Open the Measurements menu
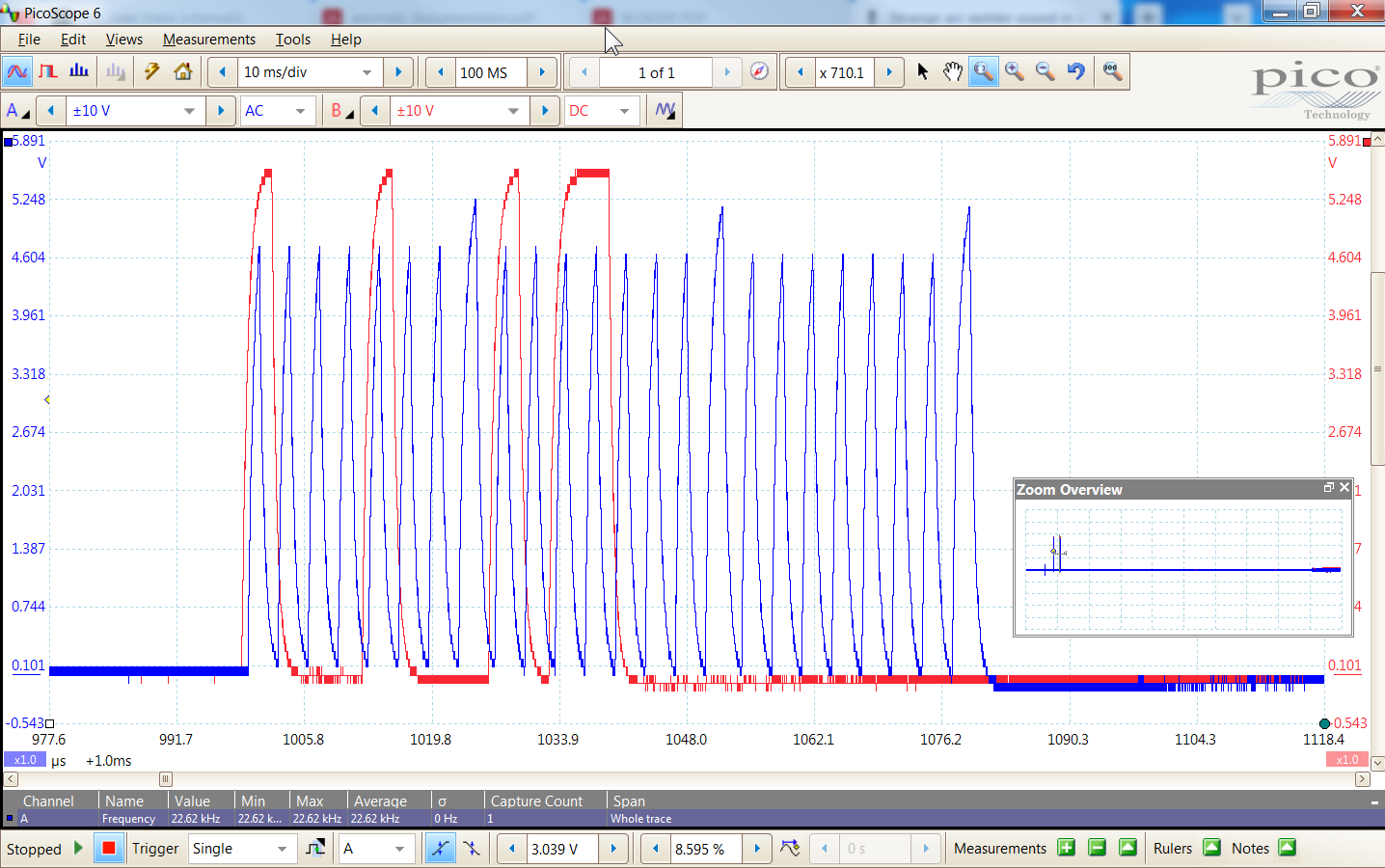 [209, 40]
